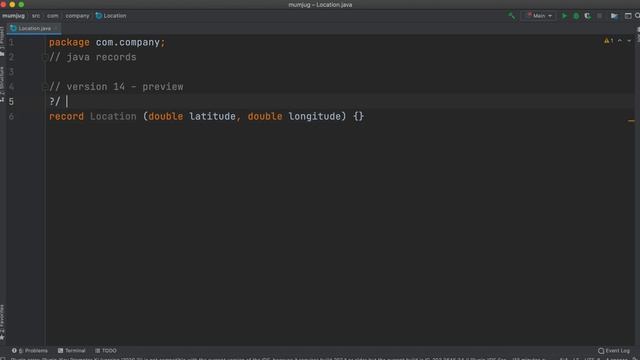Open the Event Log
Screen dimensions: 640x360
click(x=614, y=351)
